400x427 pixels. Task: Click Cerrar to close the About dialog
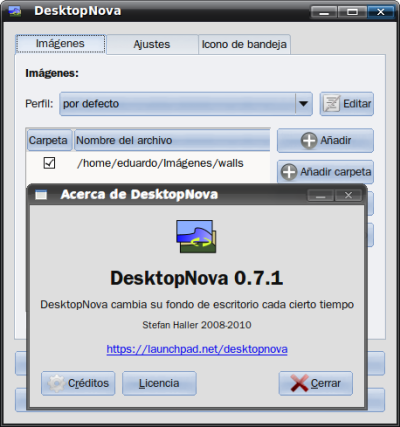click(x=315, y=383)
